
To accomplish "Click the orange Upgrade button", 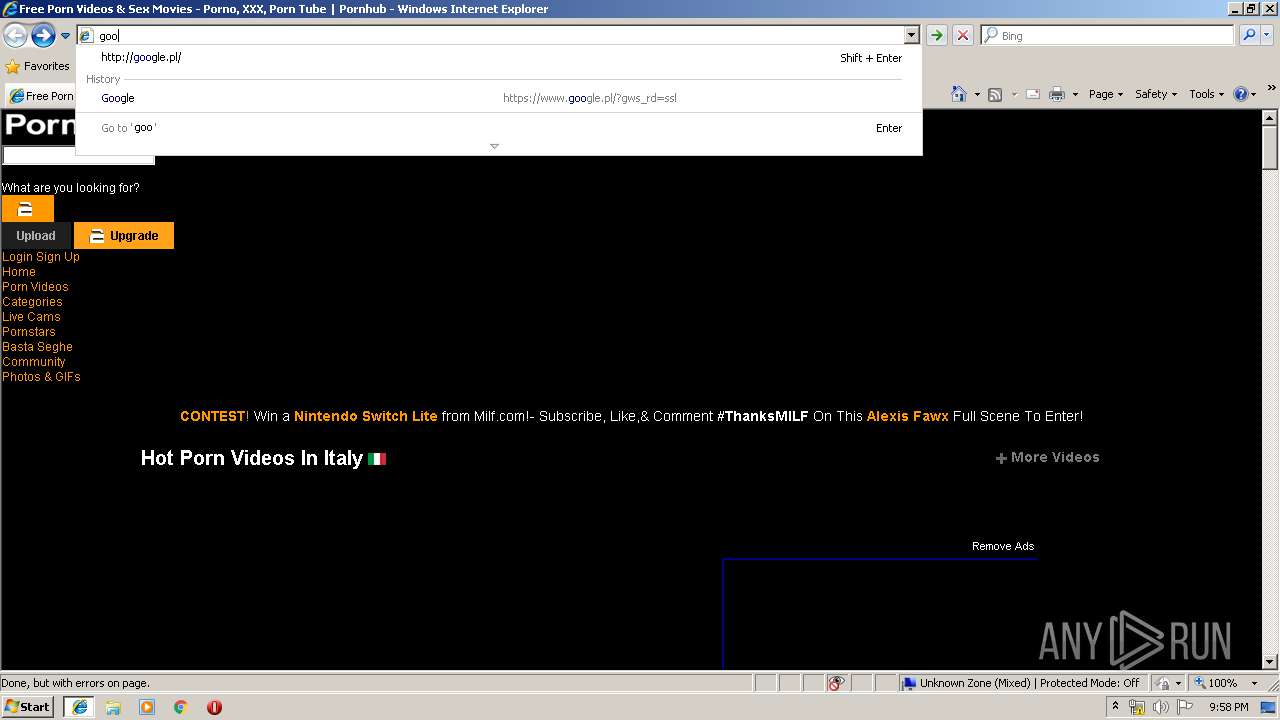I will pos(124,236).
